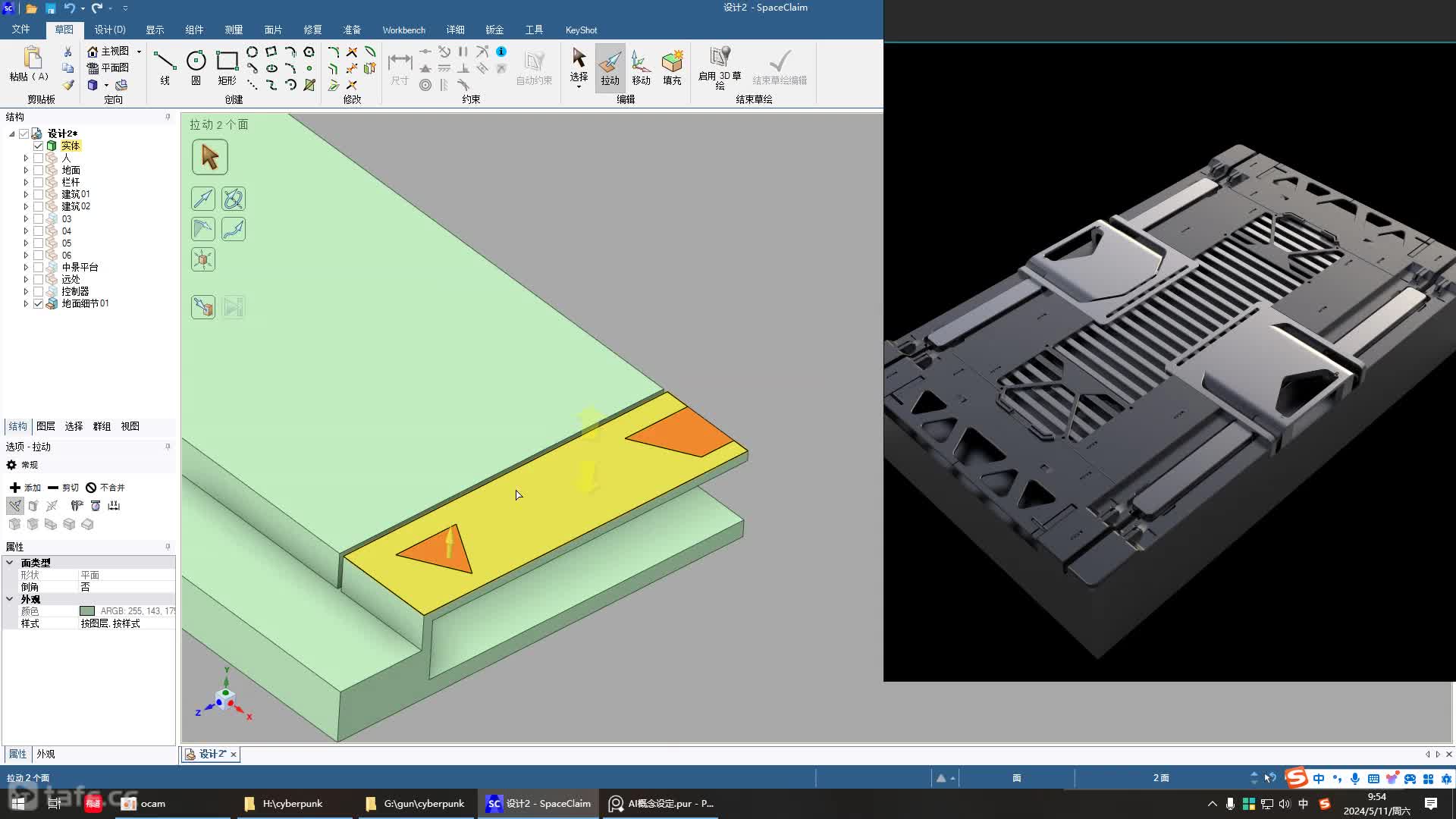This screenshot has height=819, width=1456.
Task: Toggle visibility checkbox for 栏杆
Action: 38,182
